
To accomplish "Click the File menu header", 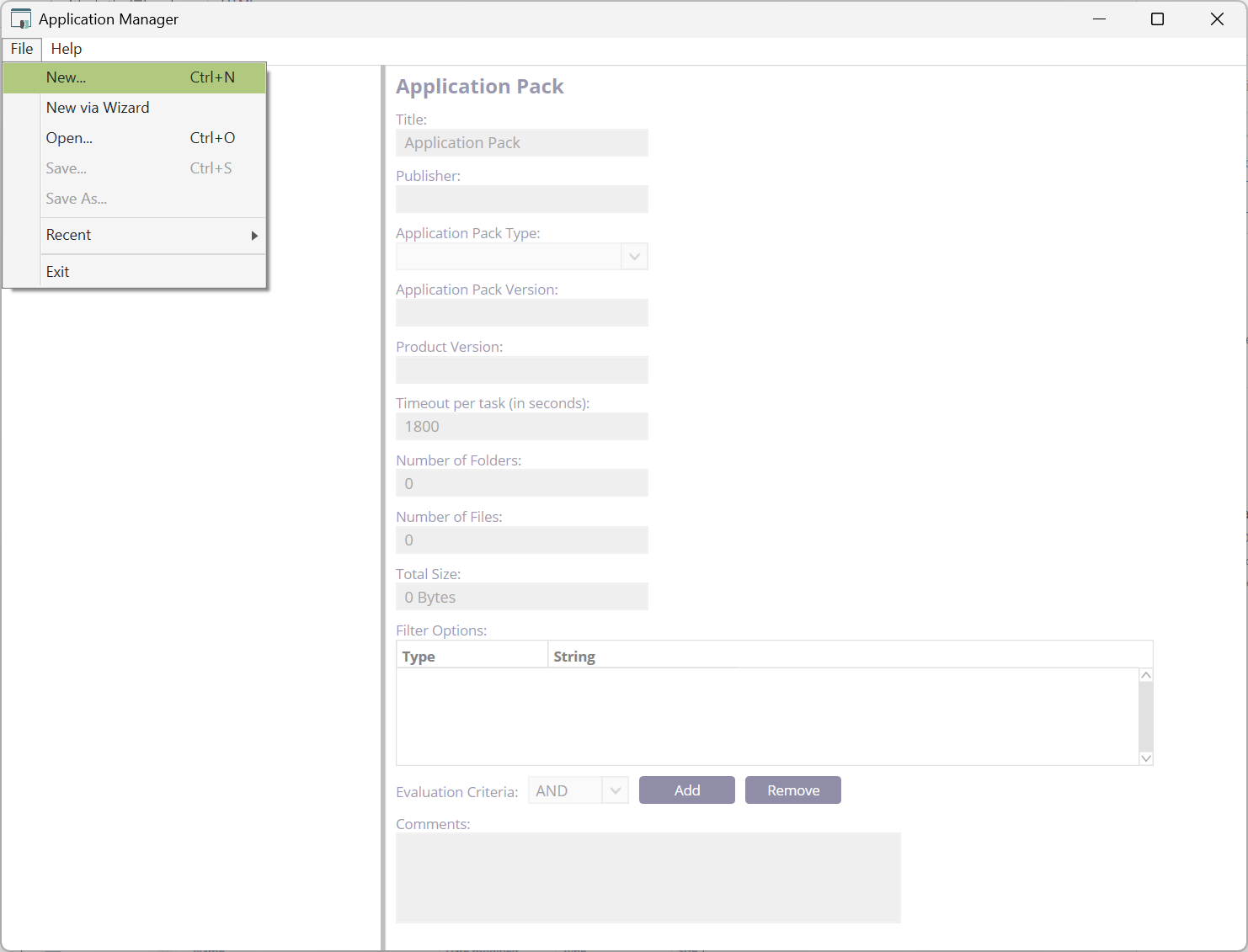I will coord(22,49).
